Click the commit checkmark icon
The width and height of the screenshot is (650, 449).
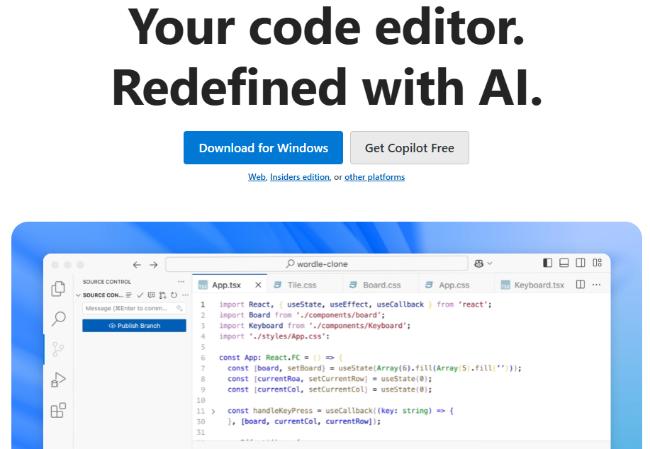(140, 295)
